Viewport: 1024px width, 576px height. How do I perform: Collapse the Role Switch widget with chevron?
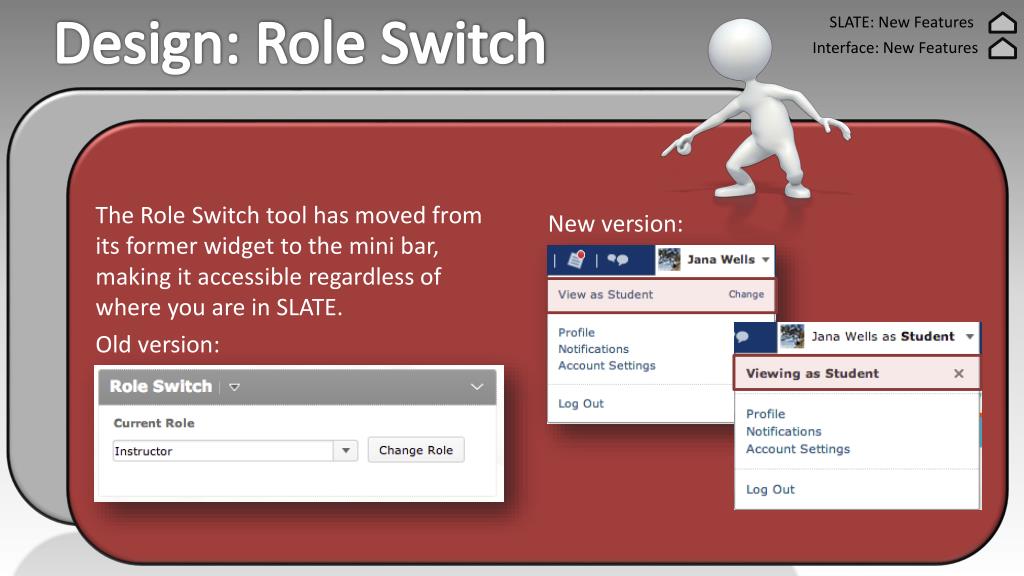477,387
